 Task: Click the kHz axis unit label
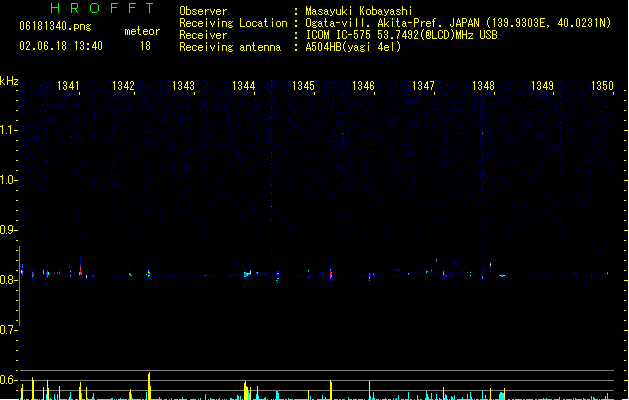9,81
